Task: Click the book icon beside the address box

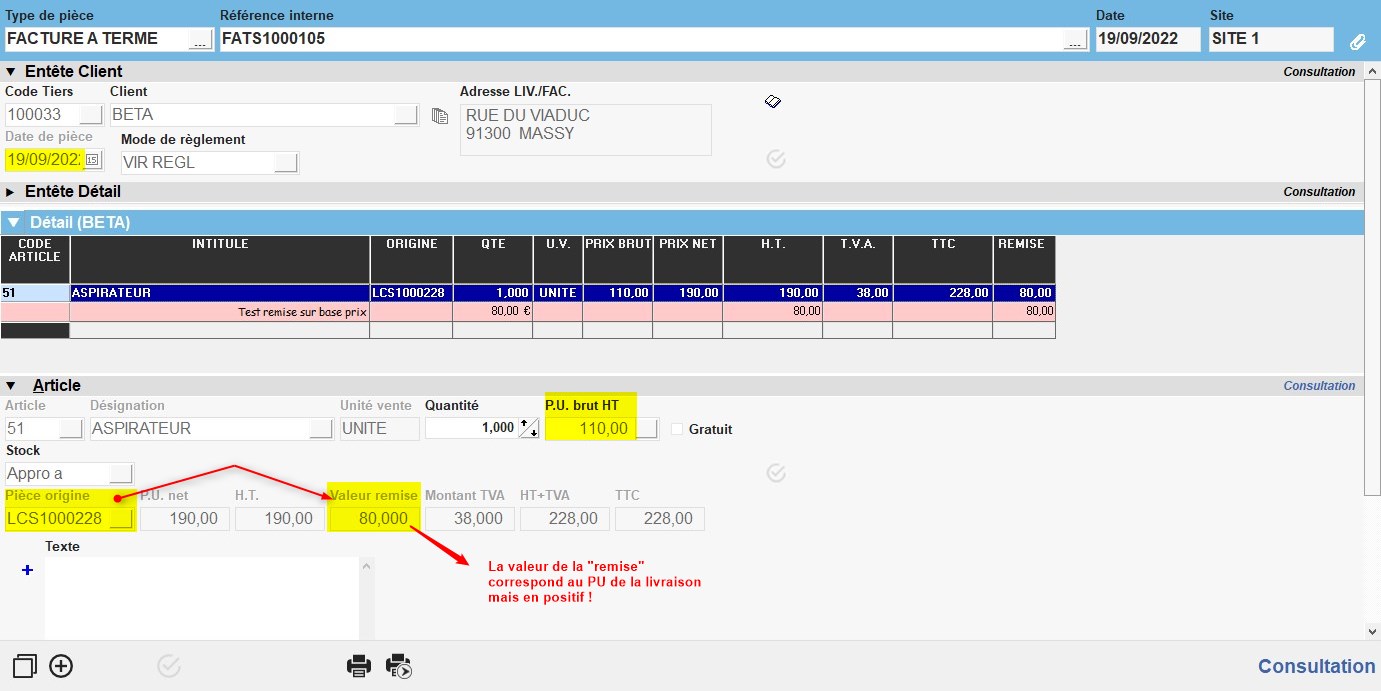Action: click(773, 101)
